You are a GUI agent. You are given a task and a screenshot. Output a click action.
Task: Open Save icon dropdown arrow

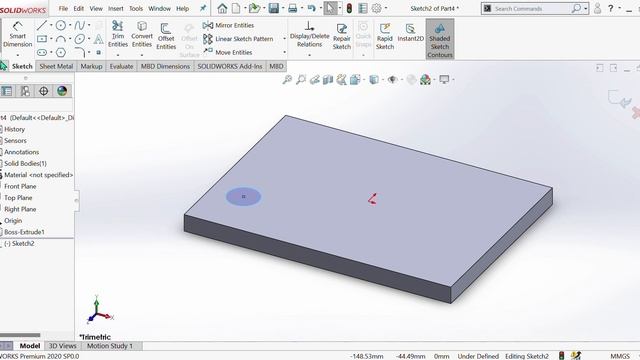click(x=283, y=8)
